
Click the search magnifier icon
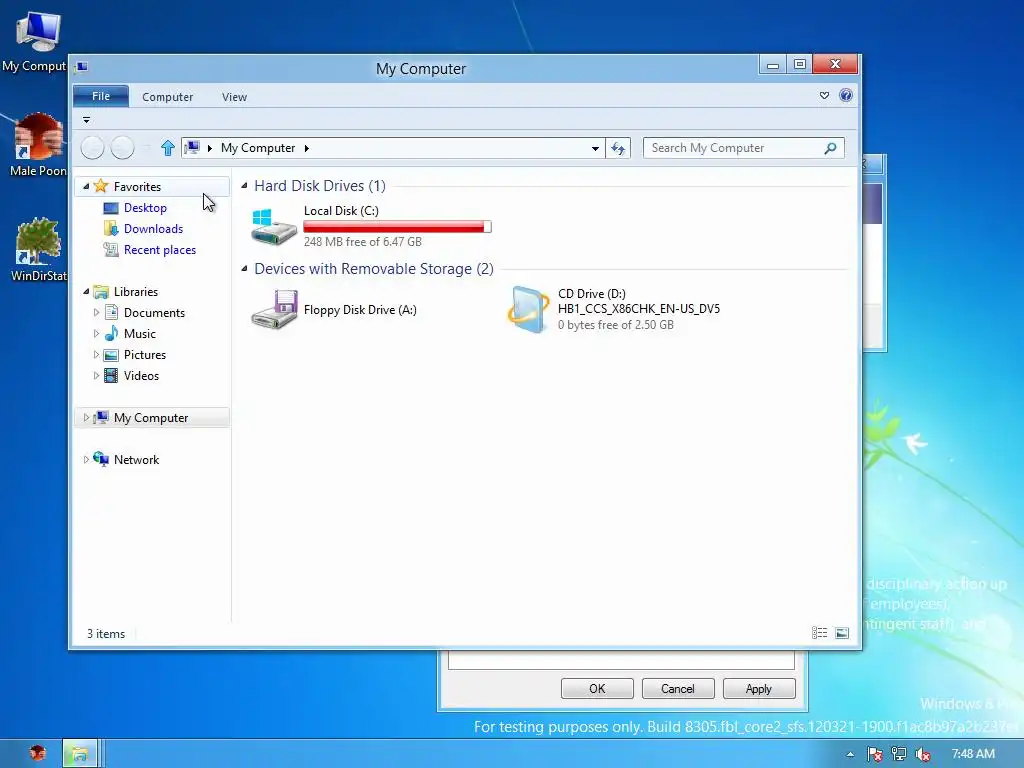830,148
